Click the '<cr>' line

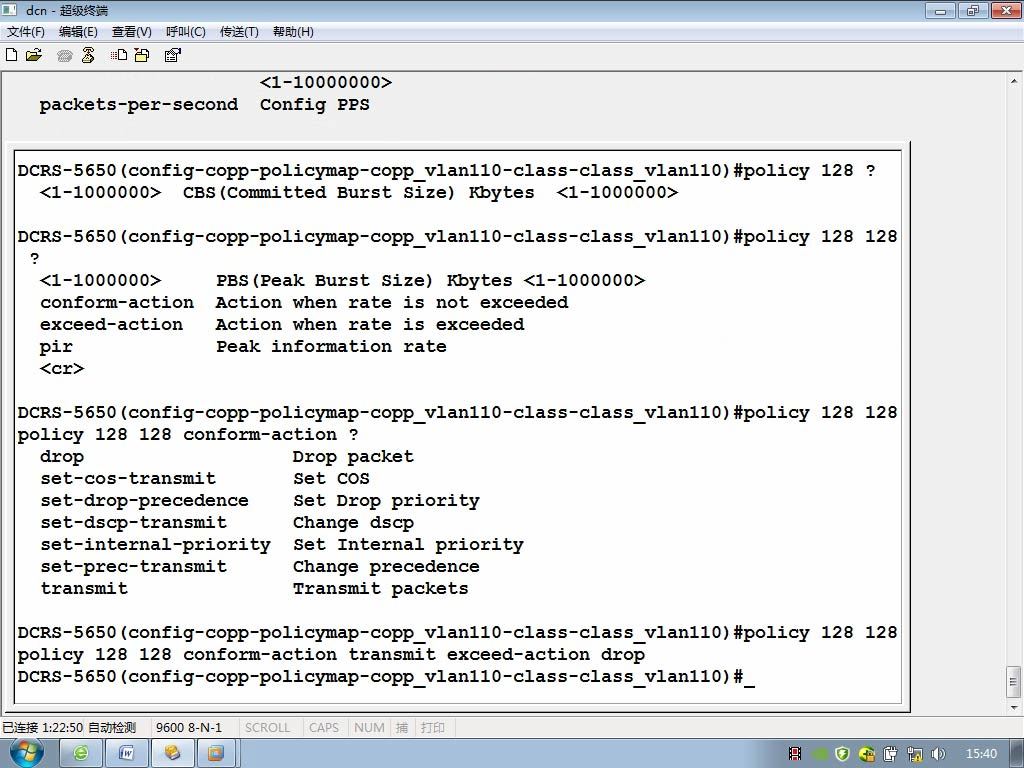pyautogui.click(x=62, y=369)
